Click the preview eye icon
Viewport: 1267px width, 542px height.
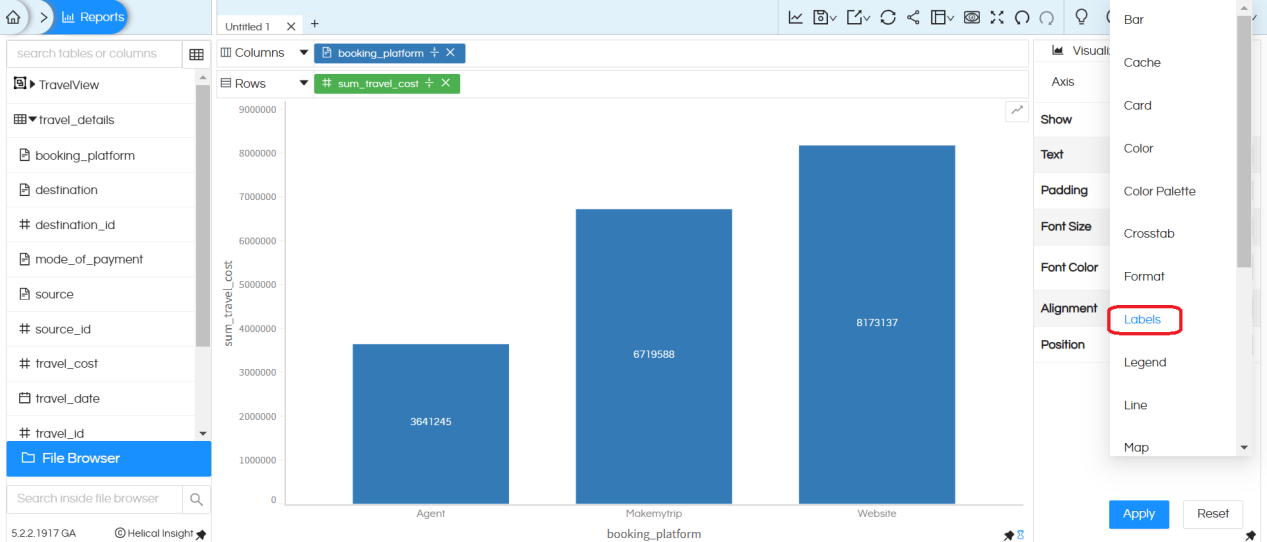click(972, 17)
